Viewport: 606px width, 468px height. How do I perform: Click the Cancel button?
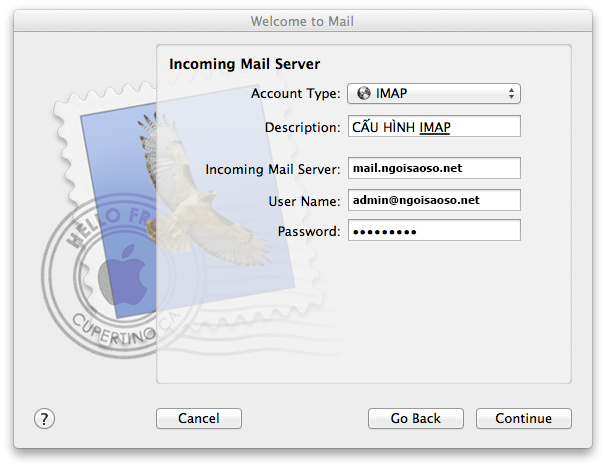point(199,419)
